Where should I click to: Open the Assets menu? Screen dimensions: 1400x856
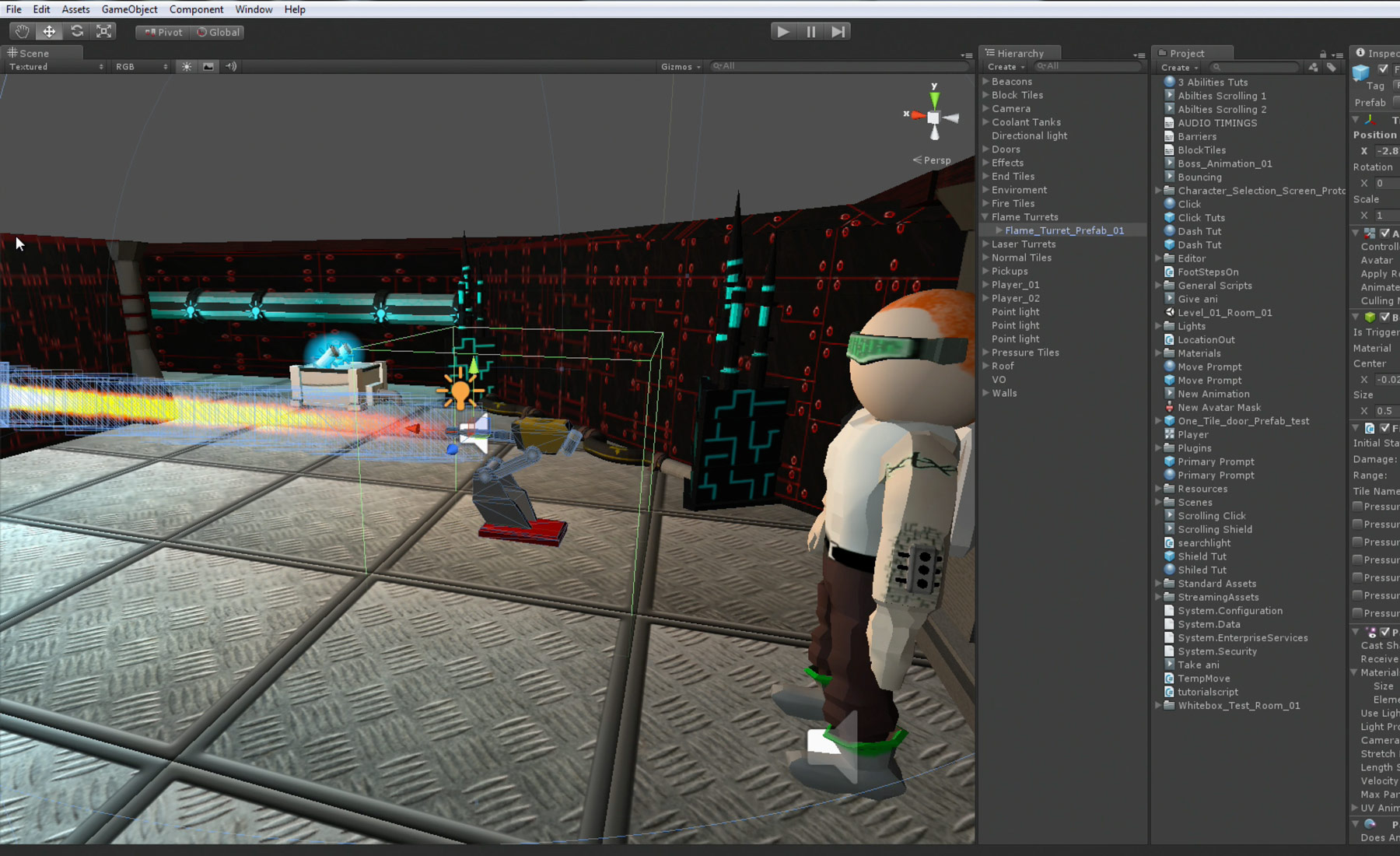click(x=75, y=9)
